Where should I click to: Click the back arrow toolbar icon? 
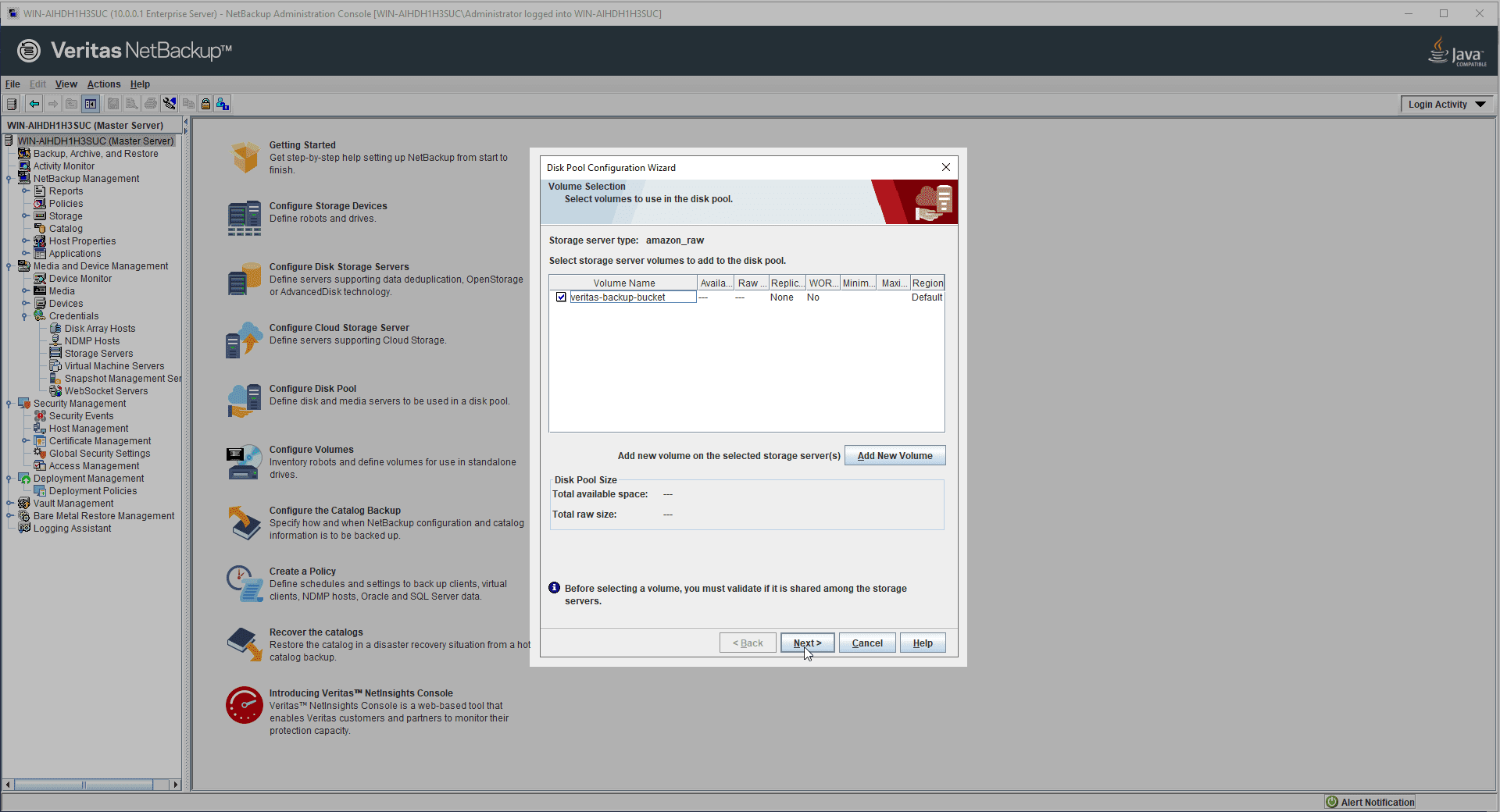coord(34,104)
